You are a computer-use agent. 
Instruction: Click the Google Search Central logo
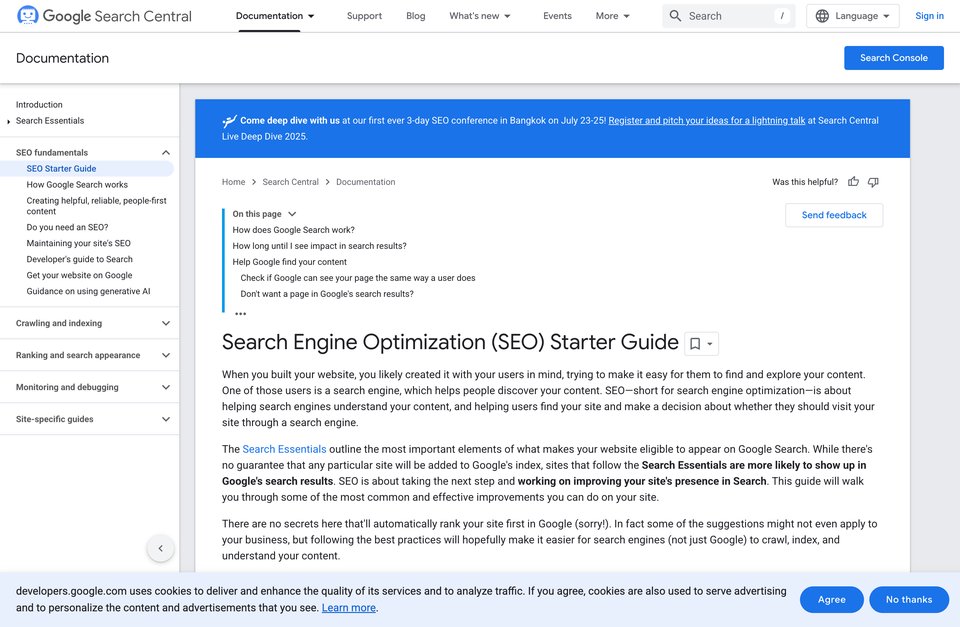(104, 16)
